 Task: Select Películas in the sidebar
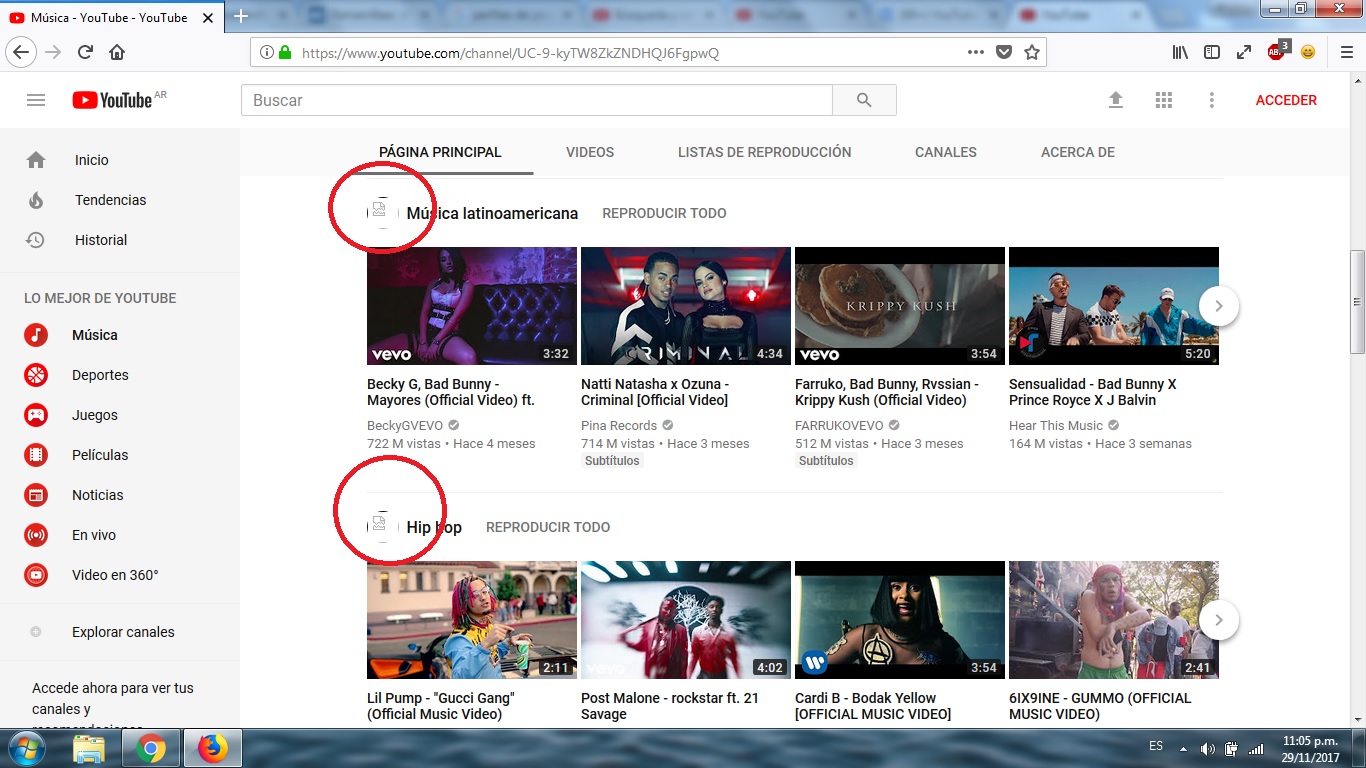pos(120,455)
